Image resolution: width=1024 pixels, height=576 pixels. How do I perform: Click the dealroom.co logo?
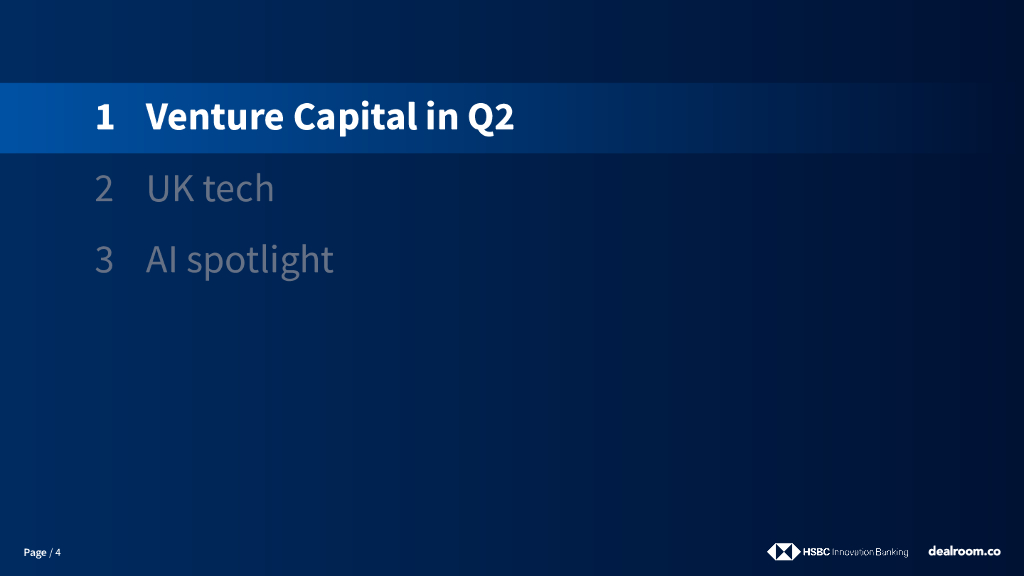tap(964, 551)
